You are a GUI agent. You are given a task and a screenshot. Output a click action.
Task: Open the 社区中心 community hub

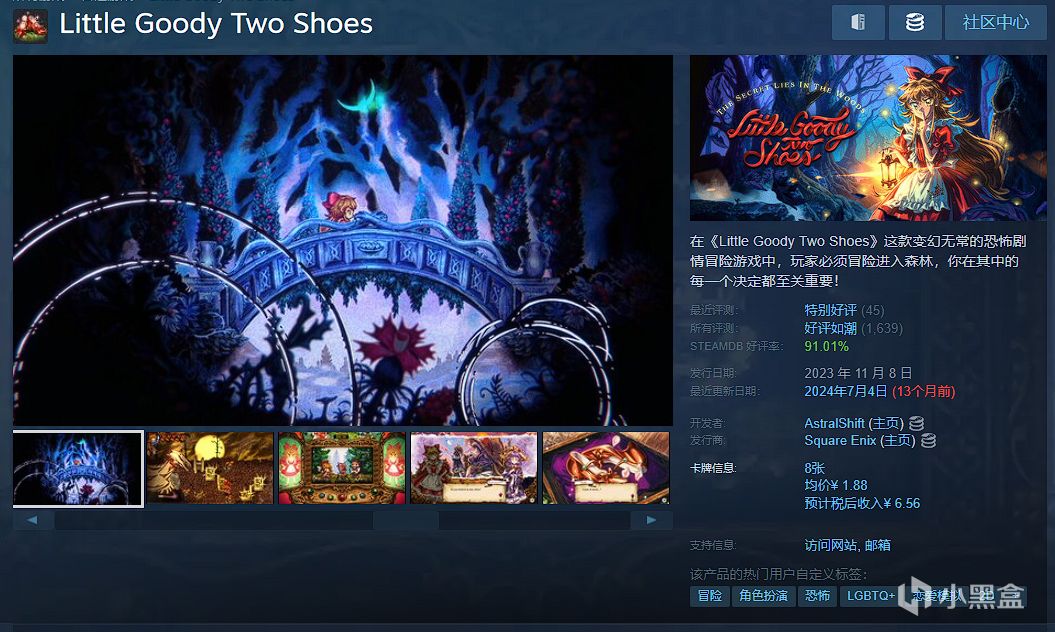coord(995,22)
